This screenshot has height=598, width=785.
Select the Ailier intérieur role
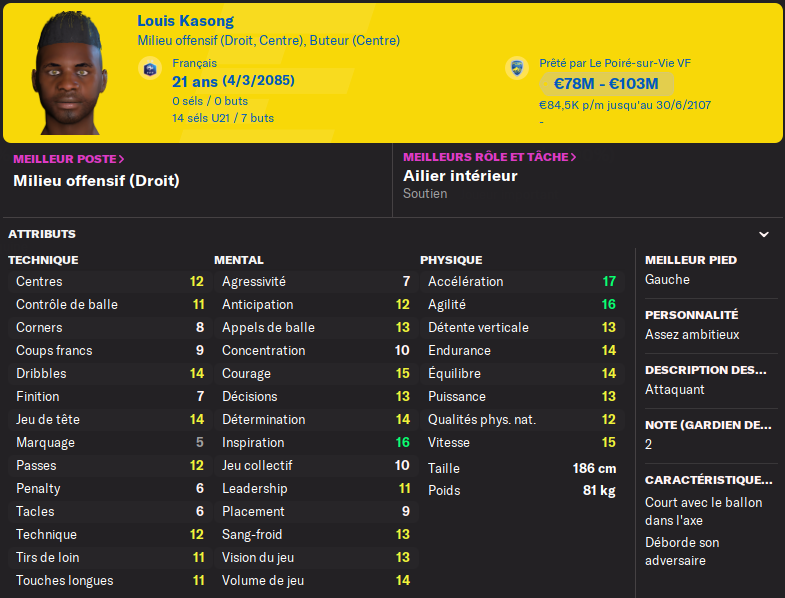click(x=460, y=176)
